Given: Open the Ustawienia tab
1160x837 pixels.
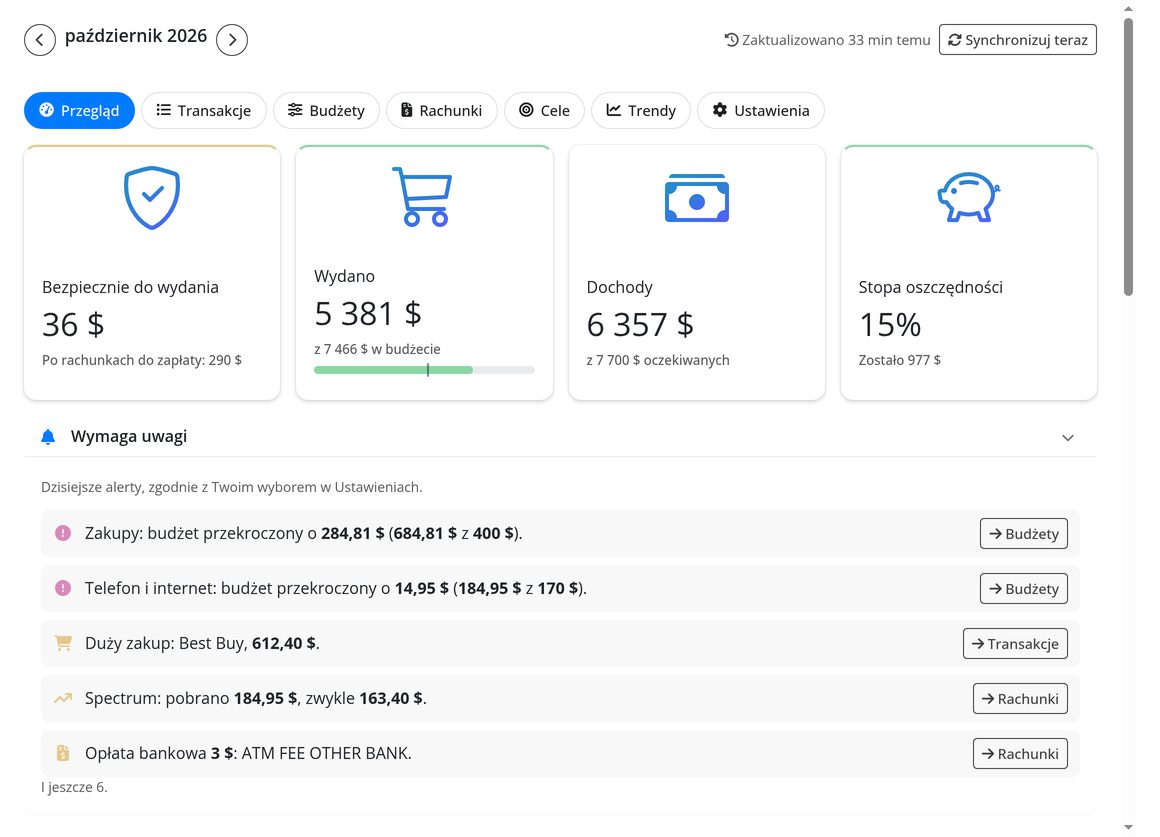Looking at the screenshot, I should (x=761, y=110).
